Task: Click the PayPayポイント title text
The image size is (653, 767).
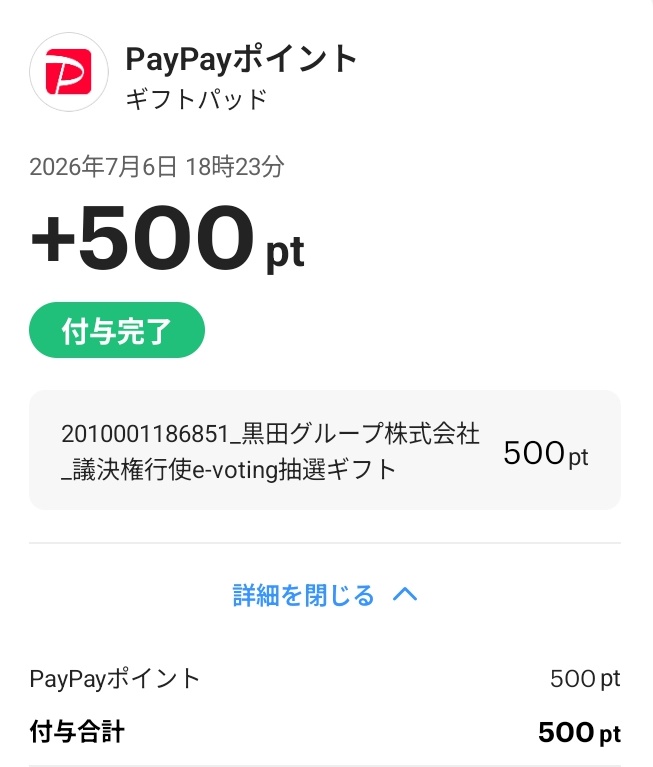Action: pos(242,59)
